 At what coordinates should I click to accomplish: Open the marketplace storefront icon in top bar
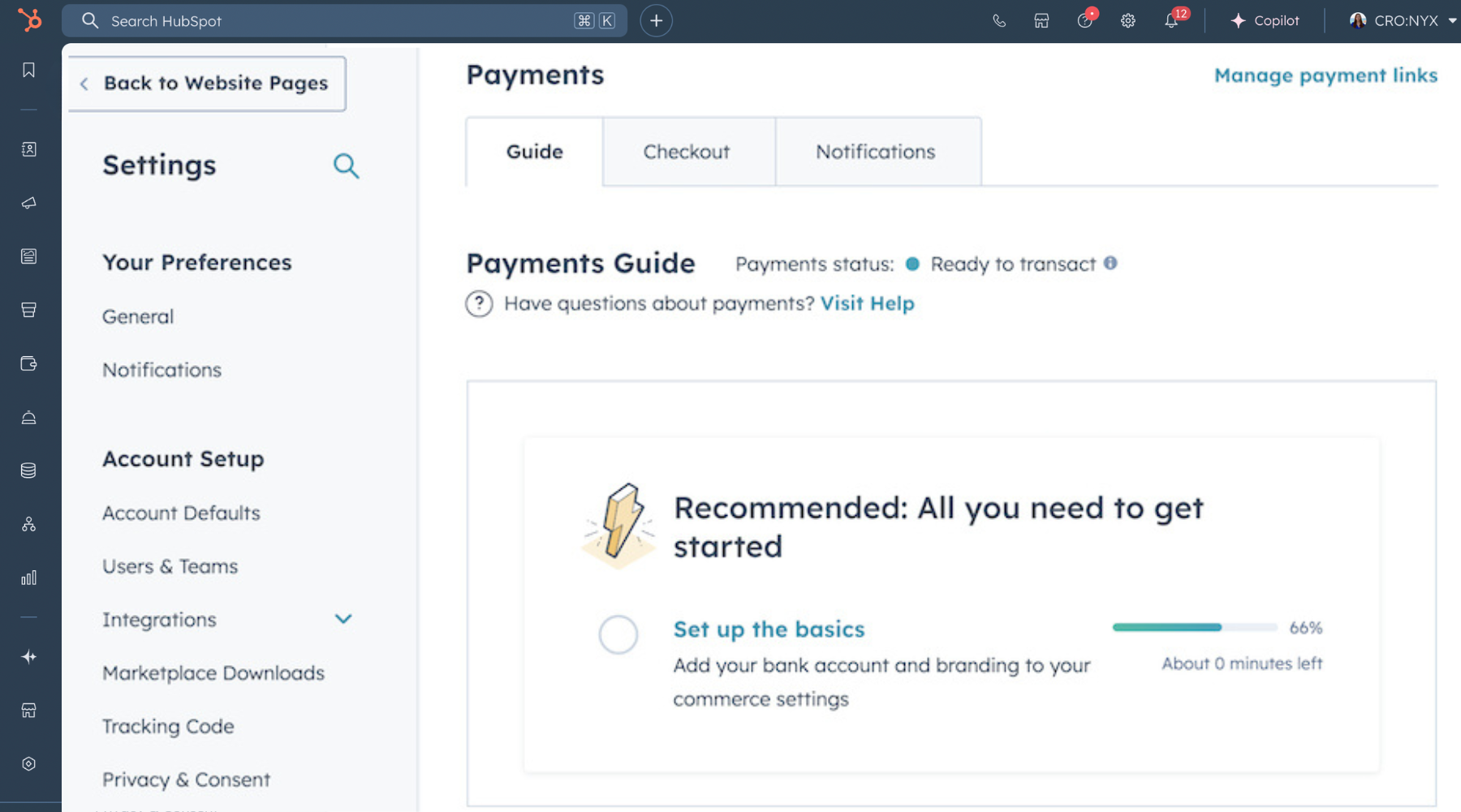point(1041,21)
